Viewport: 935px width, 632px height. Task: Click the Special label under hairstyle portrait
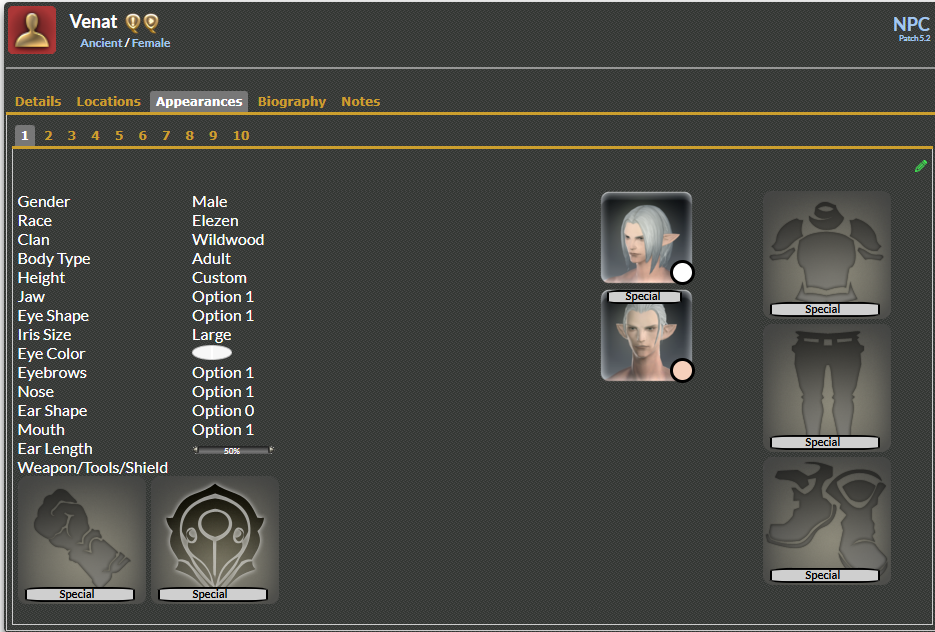point(643,296)
